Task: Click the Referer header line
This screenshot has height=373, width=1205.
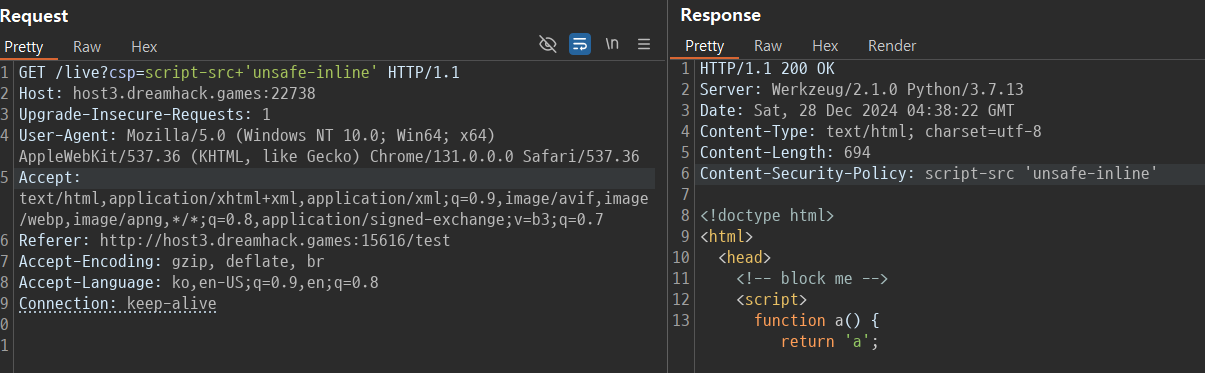Action: [x=234, y=240]
